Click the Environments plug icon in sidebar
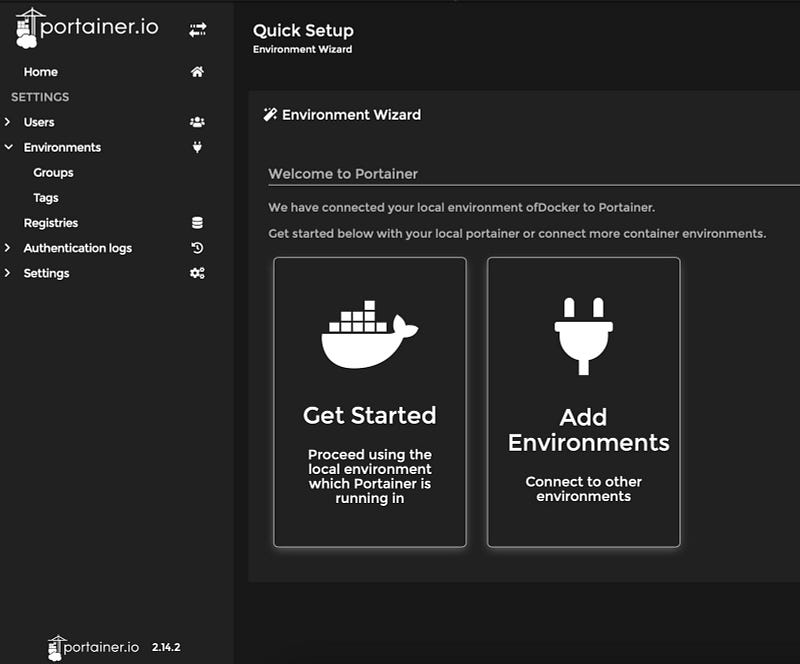Screen dimensions: 800x664 coord(197,147)
